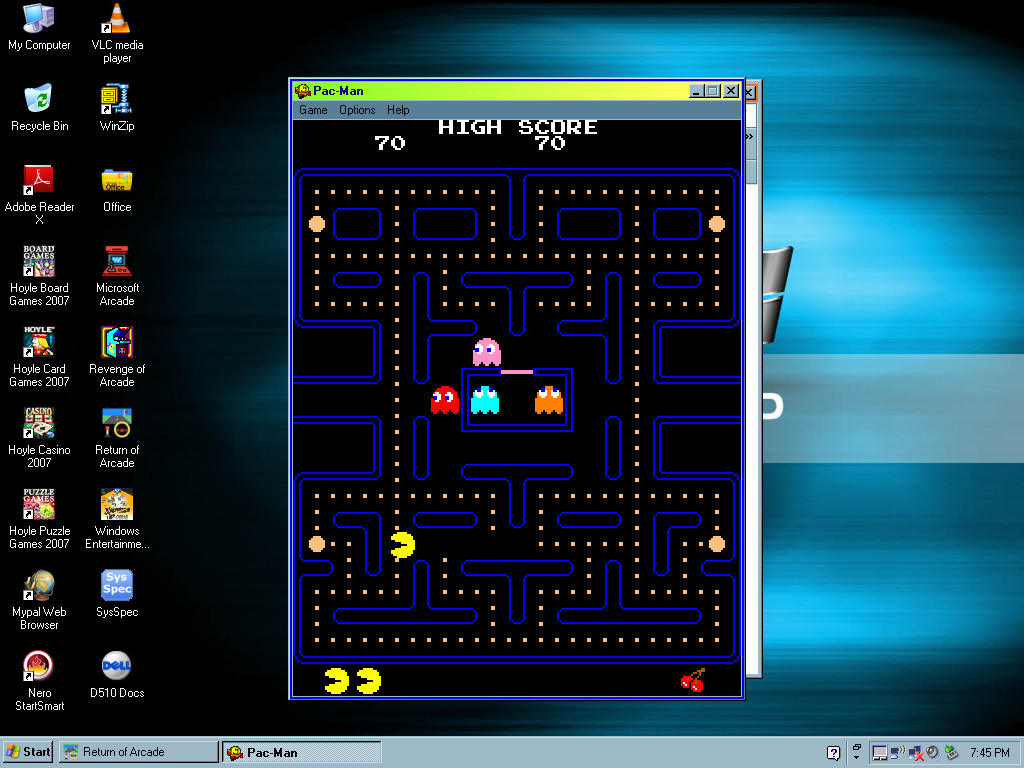Viewport: 1024px width, 768px height.
Task: Click the pink ghost house door
Action: point(517,372)
